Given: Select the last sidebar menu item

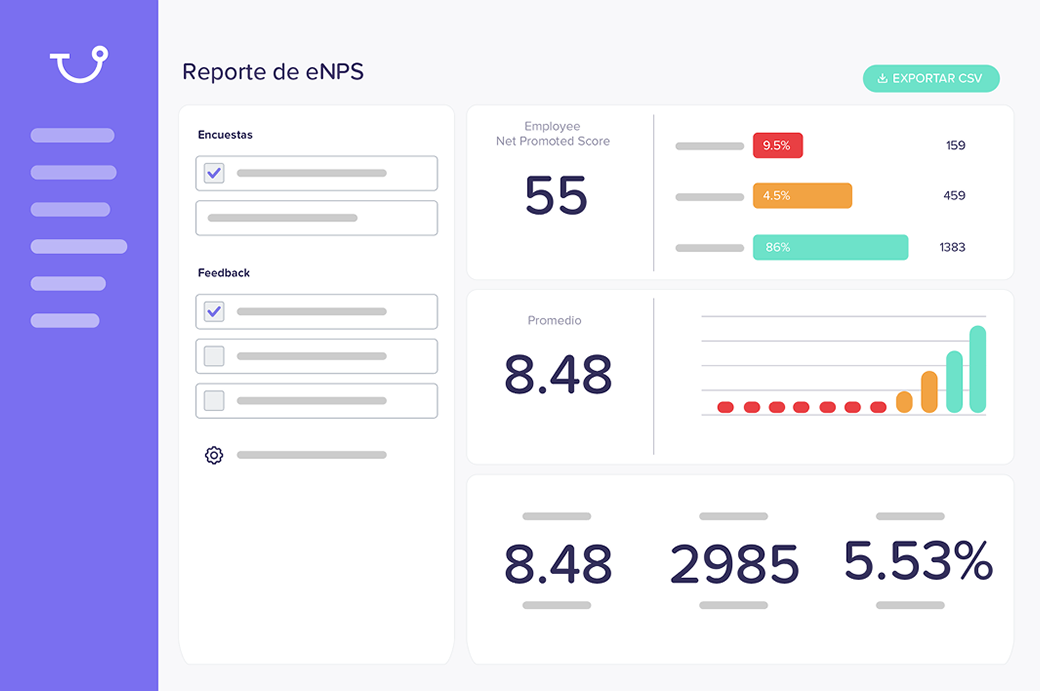Looking at the screenshot, I should coord(65,320).
